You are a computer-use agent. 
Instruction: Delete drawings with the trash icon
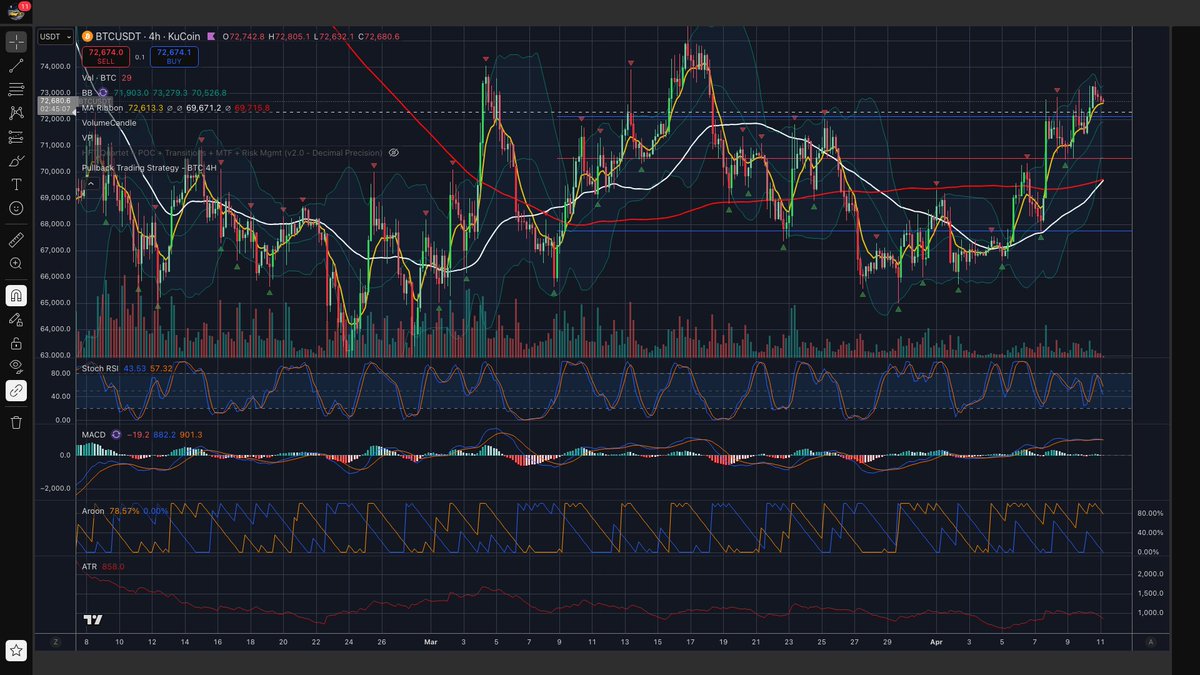(16, 422)
